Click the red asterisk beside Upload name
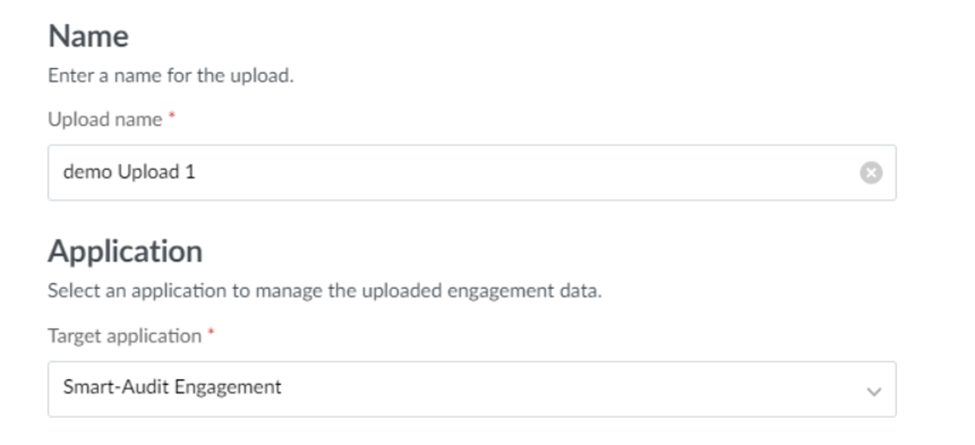Image resolution: width=975 pixels, height=445 pixels. tap(171, 118)
